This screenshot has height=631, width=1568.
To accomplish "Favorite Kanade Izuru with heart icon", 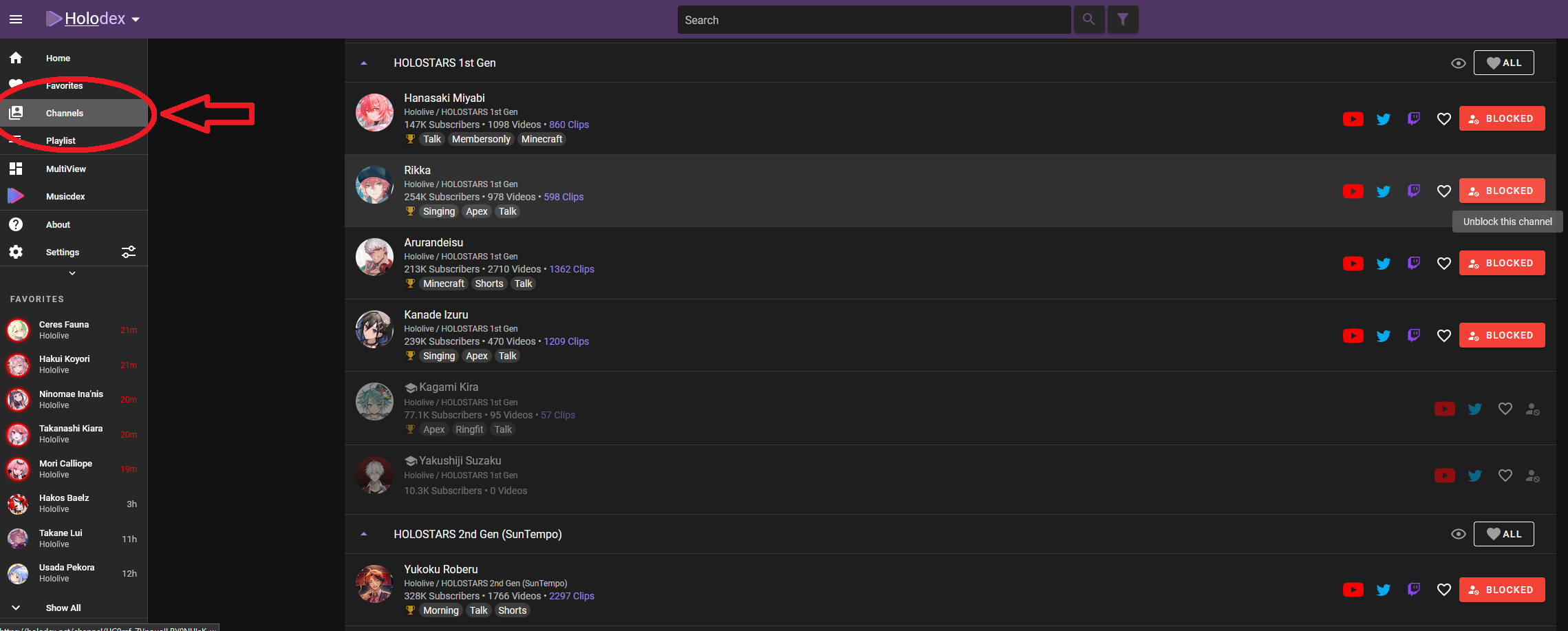I will [x=1443, y=336].
